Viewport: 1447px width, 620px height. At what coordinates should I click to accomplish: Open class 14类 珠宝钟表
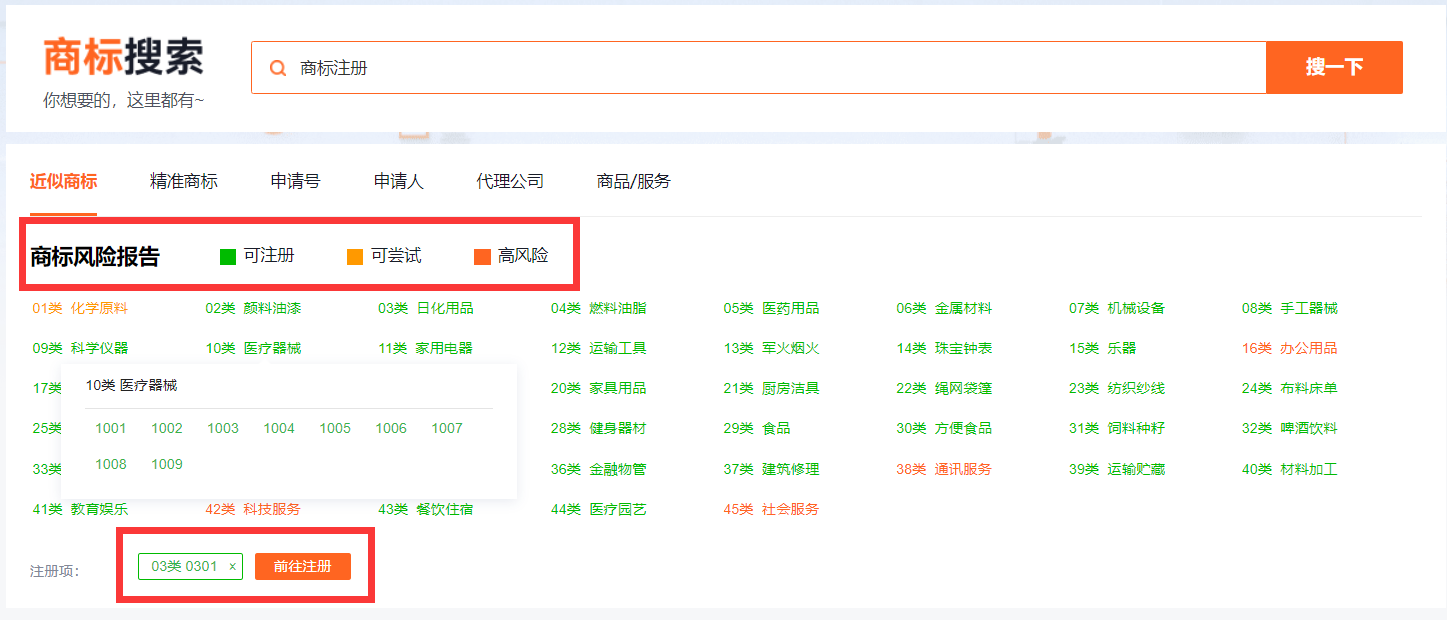(944, 348)
